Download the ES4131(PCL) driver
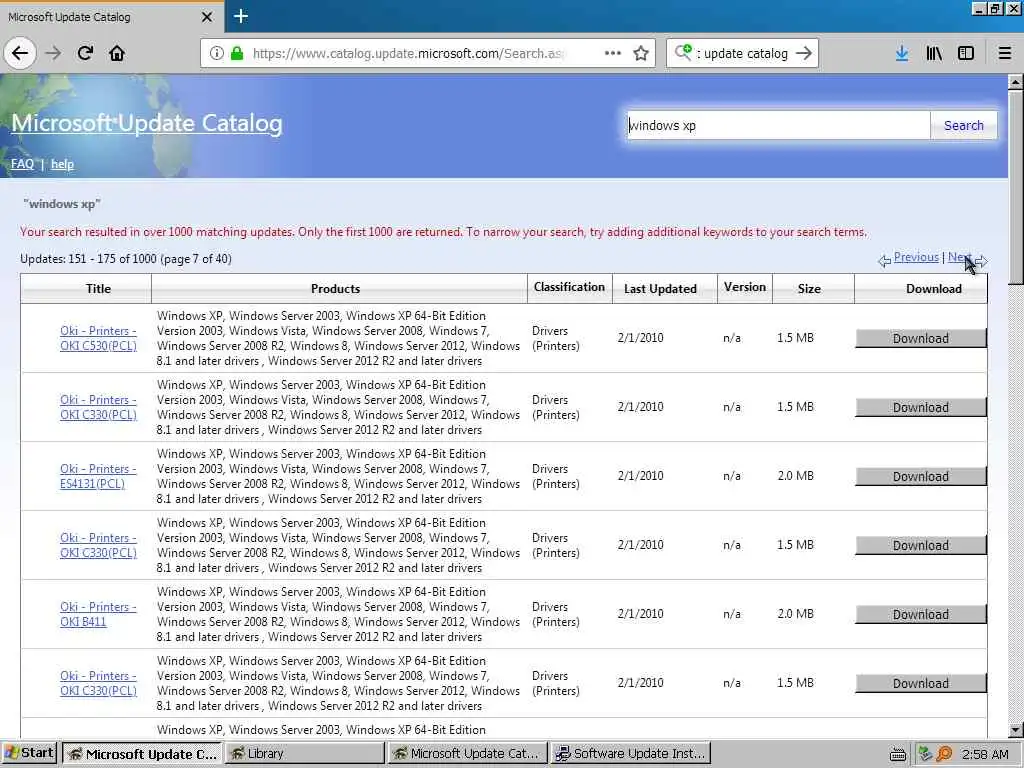This screenshot has height=768, width=1024. pyautogui.click(x=920, y=477)
